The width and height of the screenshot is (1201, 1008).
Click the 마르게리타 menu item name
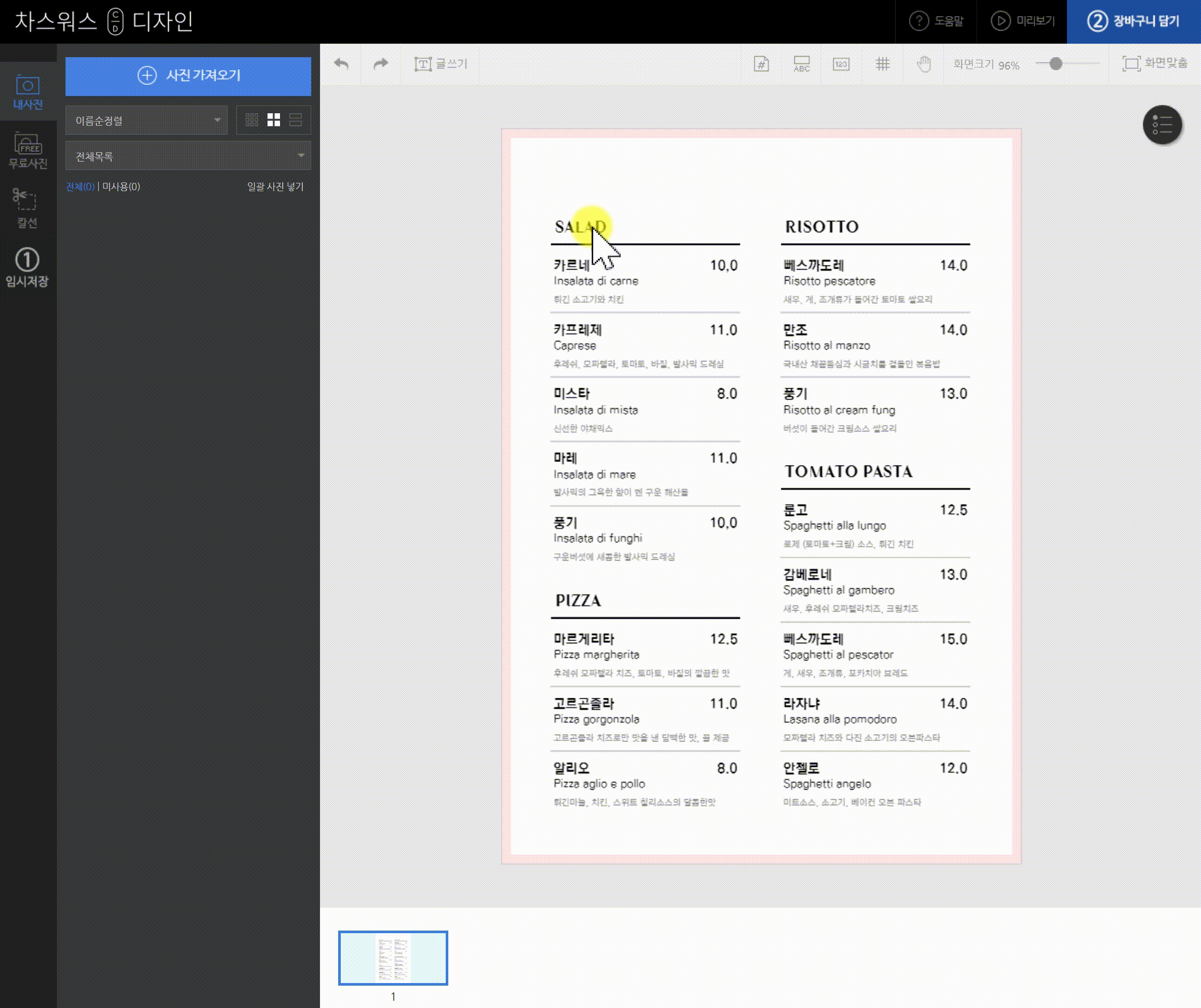[583, 639]
